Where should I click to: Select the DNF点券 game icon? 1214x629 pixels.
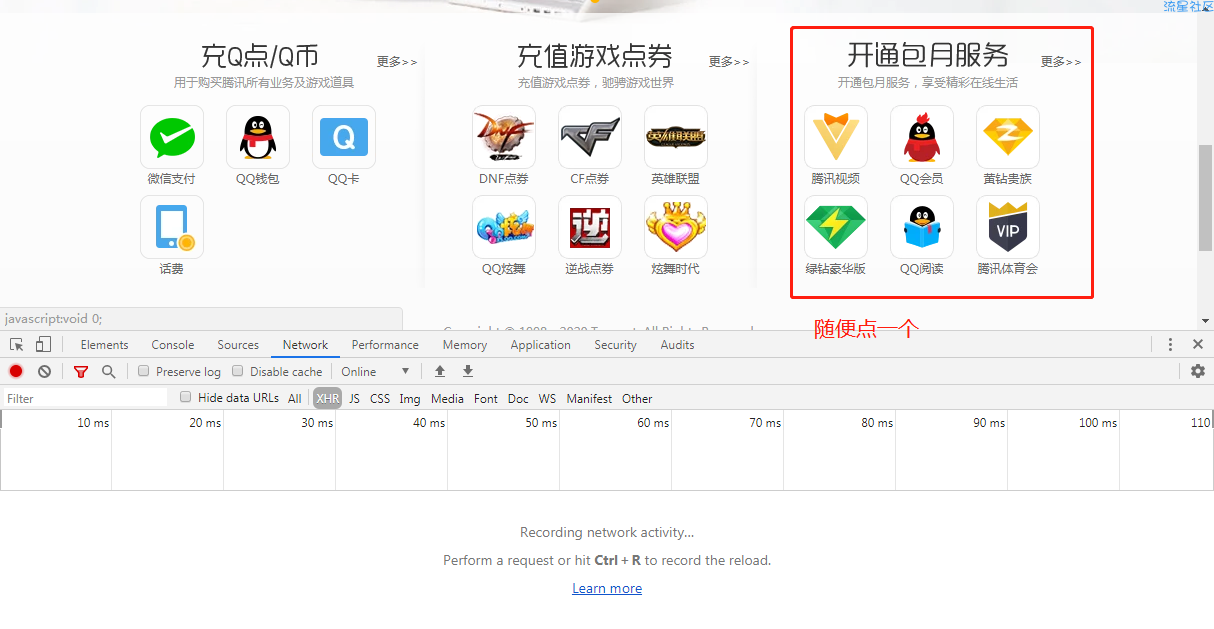point(503,137)
